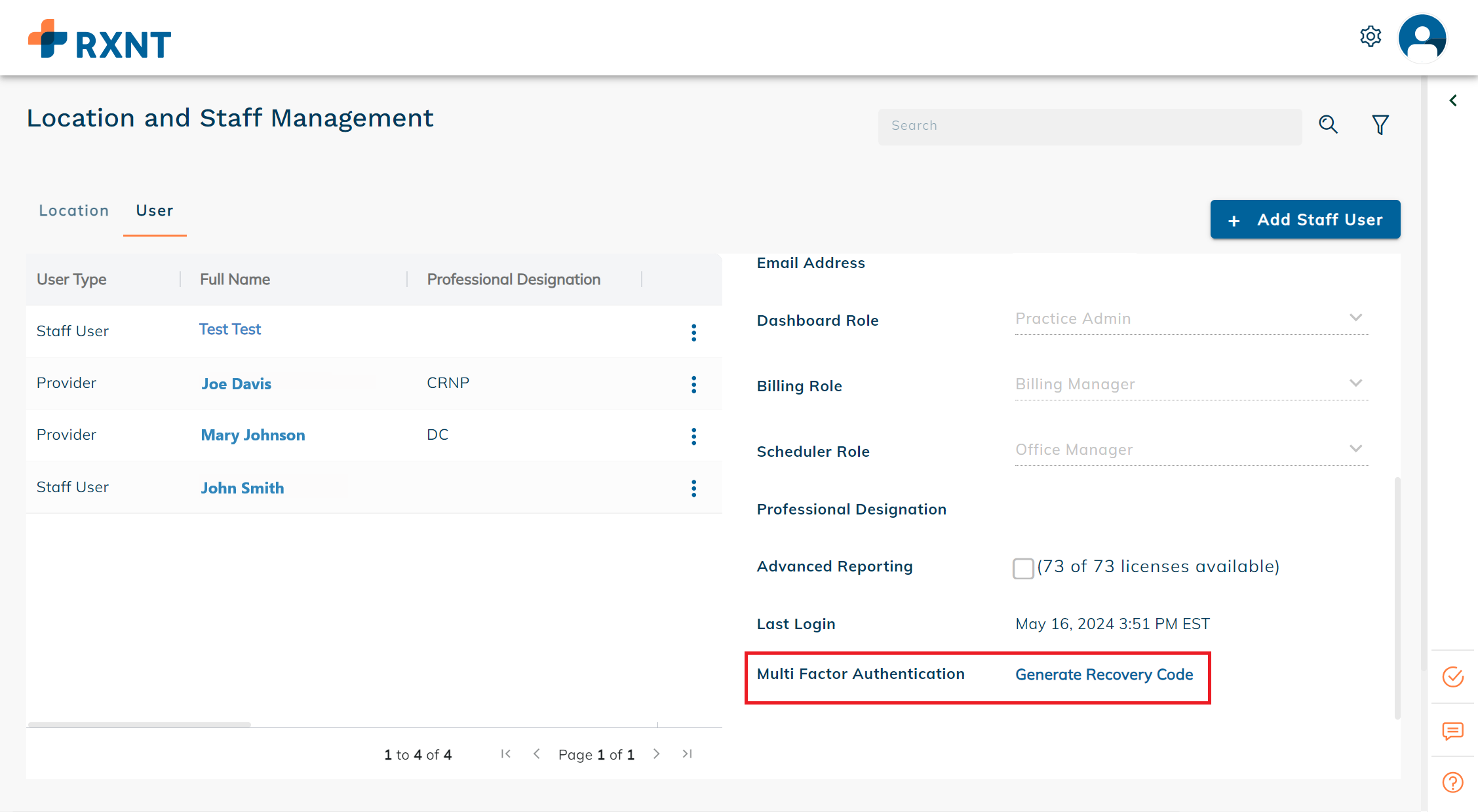The image size is (1478, 812).
Task: Enable the Advanced Reporting checkbox
Action: pyautogui.click(x=1022, y=568)
